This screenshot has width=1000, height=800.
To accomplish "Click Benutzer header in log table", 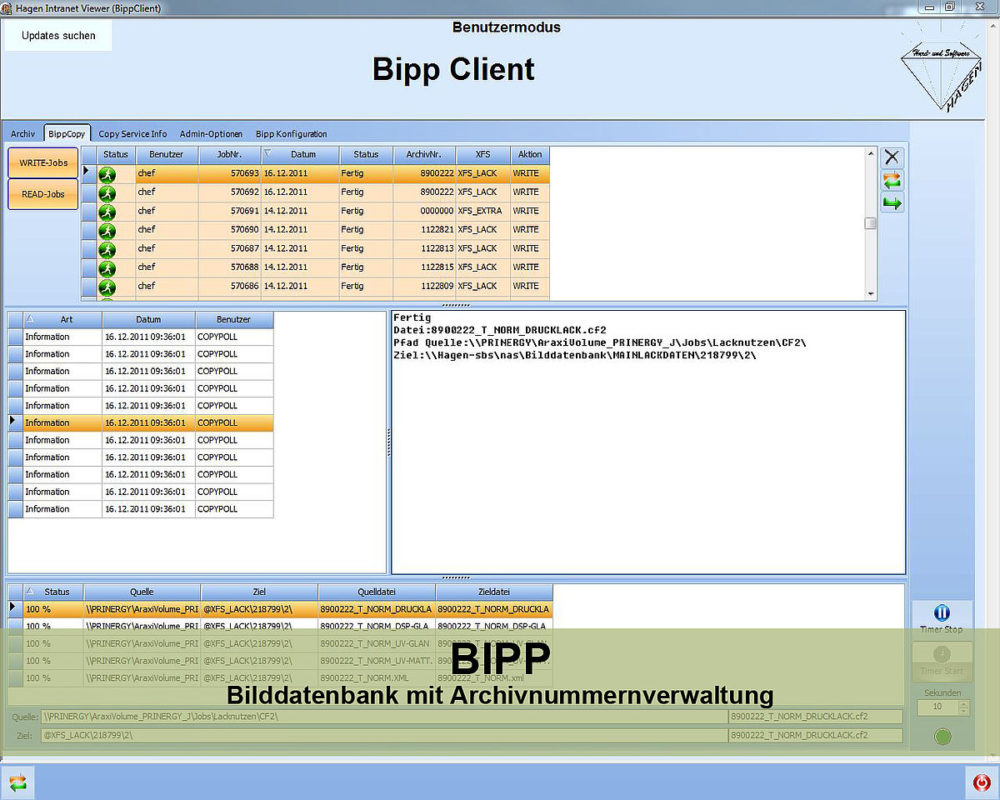I will (x=234, y=320).
